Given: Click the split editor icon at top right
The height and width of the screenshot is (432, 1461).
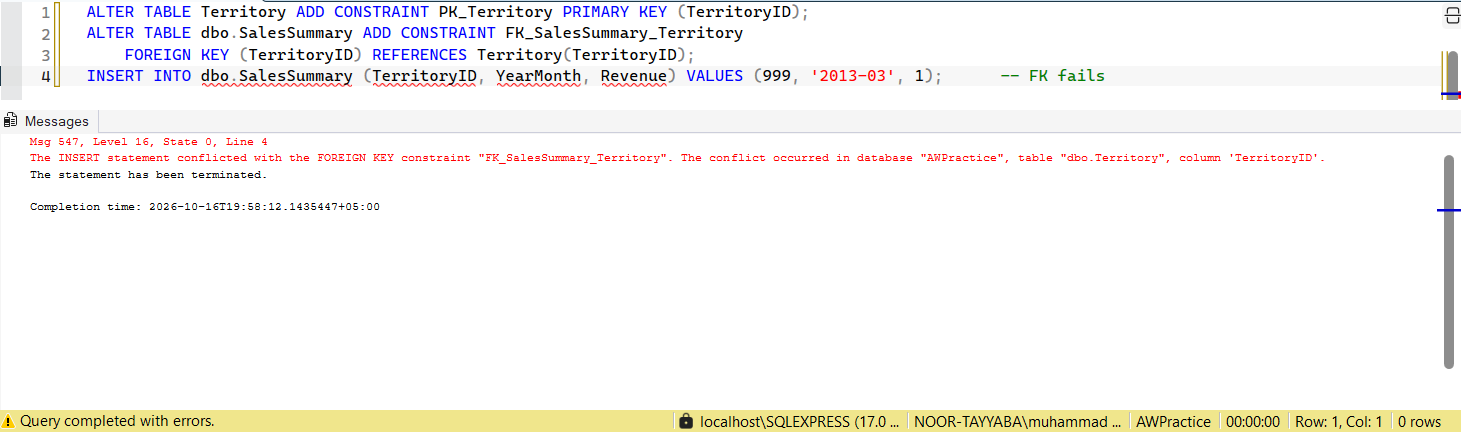Looking at the screenshot, I should [x=1452, y=14].
